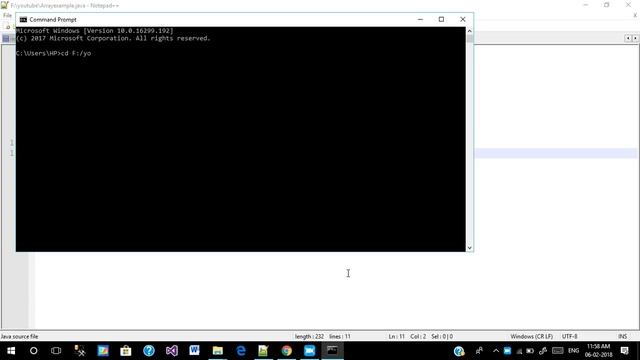Click the ENG language indicator
The image size is (640, 360).
573,351
